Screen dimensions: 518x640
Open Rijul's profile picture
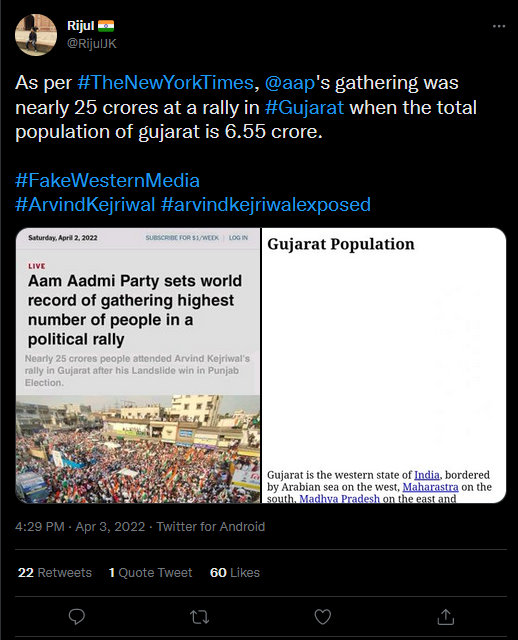(36, 35)
